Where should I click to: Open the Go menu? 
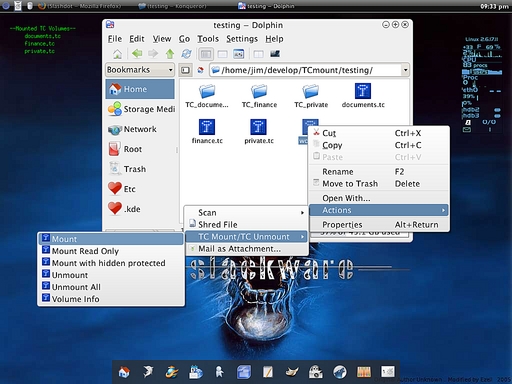184,39
